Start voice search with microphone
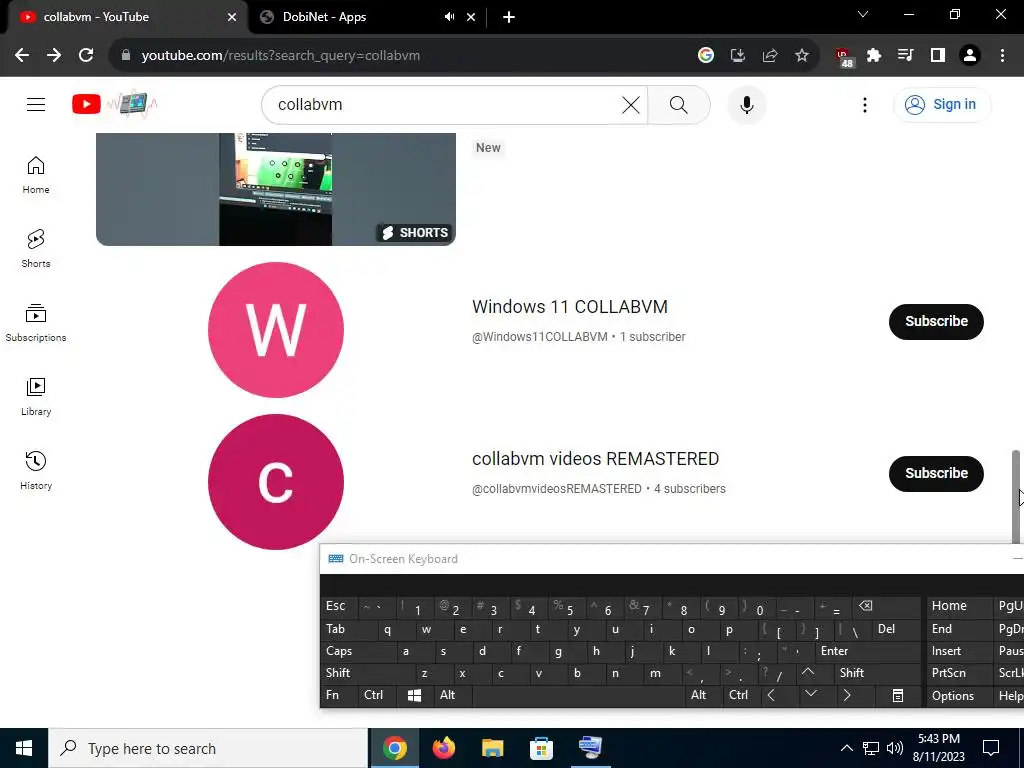The image size is (1024, 768). [746, 104]
